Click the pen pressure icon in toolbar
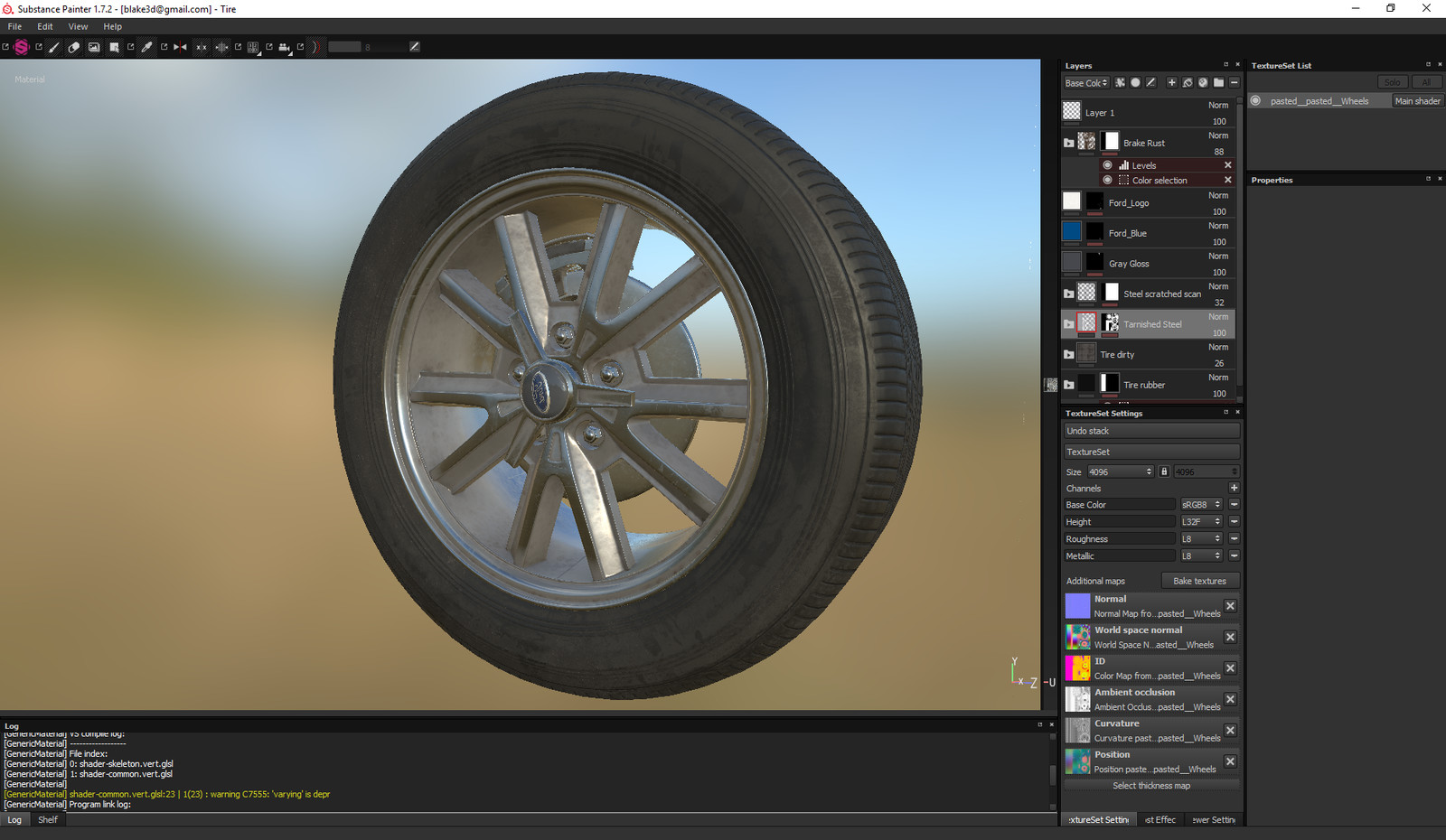The image size is (1446, 840). (415, 47)
